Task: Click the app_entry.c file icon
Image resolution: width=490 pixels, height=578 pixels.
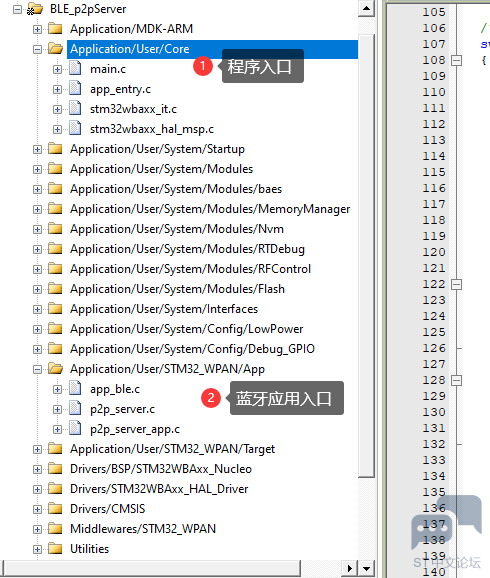Action: click(x=76, y=88)
